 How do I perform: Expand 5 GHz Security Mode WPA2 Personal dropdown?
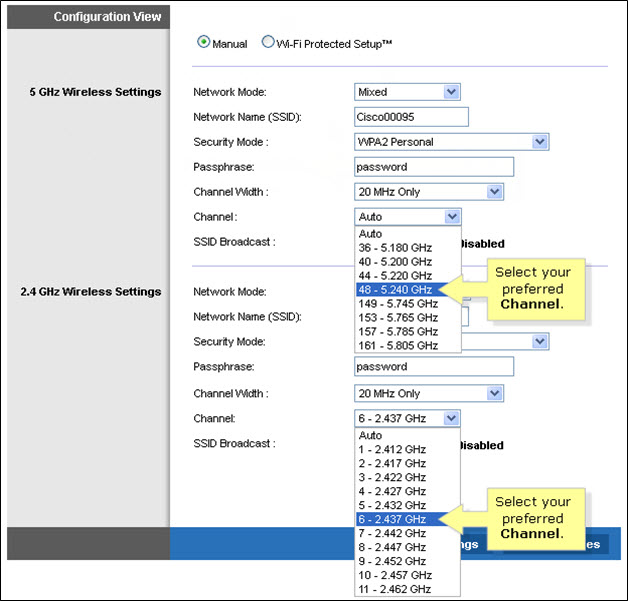coord(451,142)
